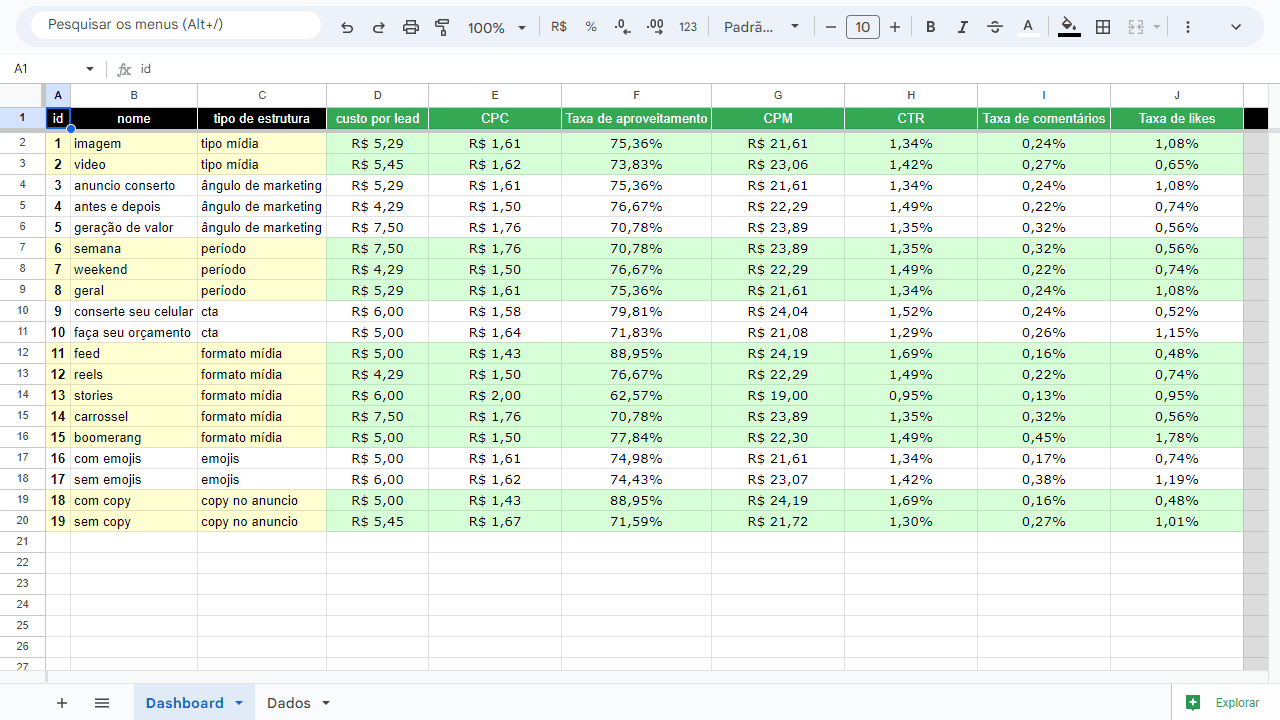Click the menu search field

(176, 24)
